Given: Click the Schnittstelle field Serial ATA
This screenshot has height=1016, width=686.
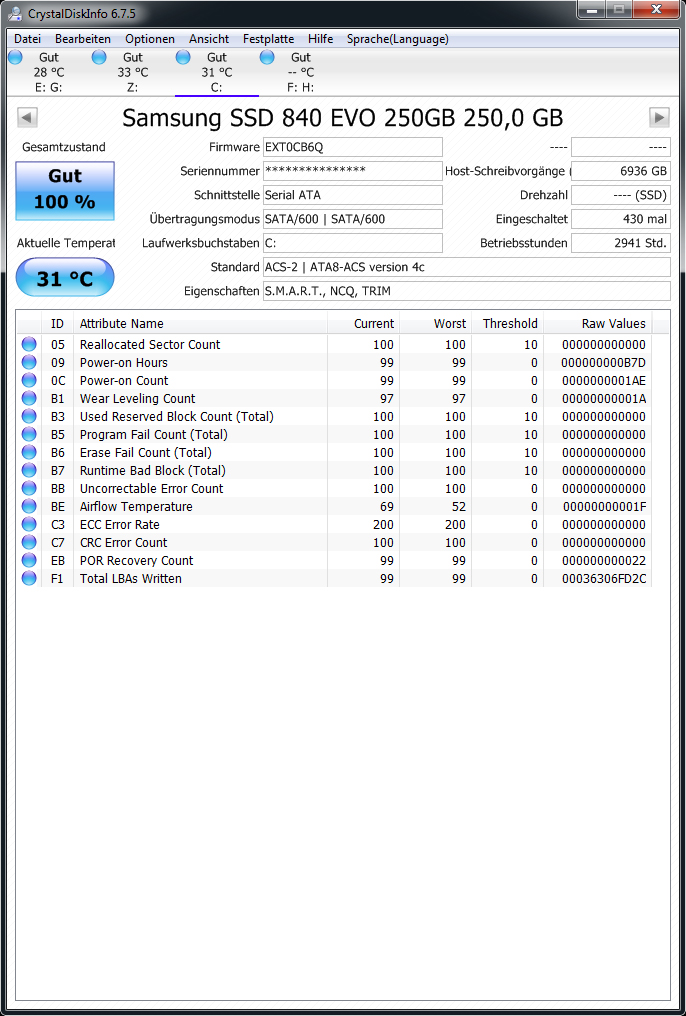Looking at the screenshot, I should 352,195.
